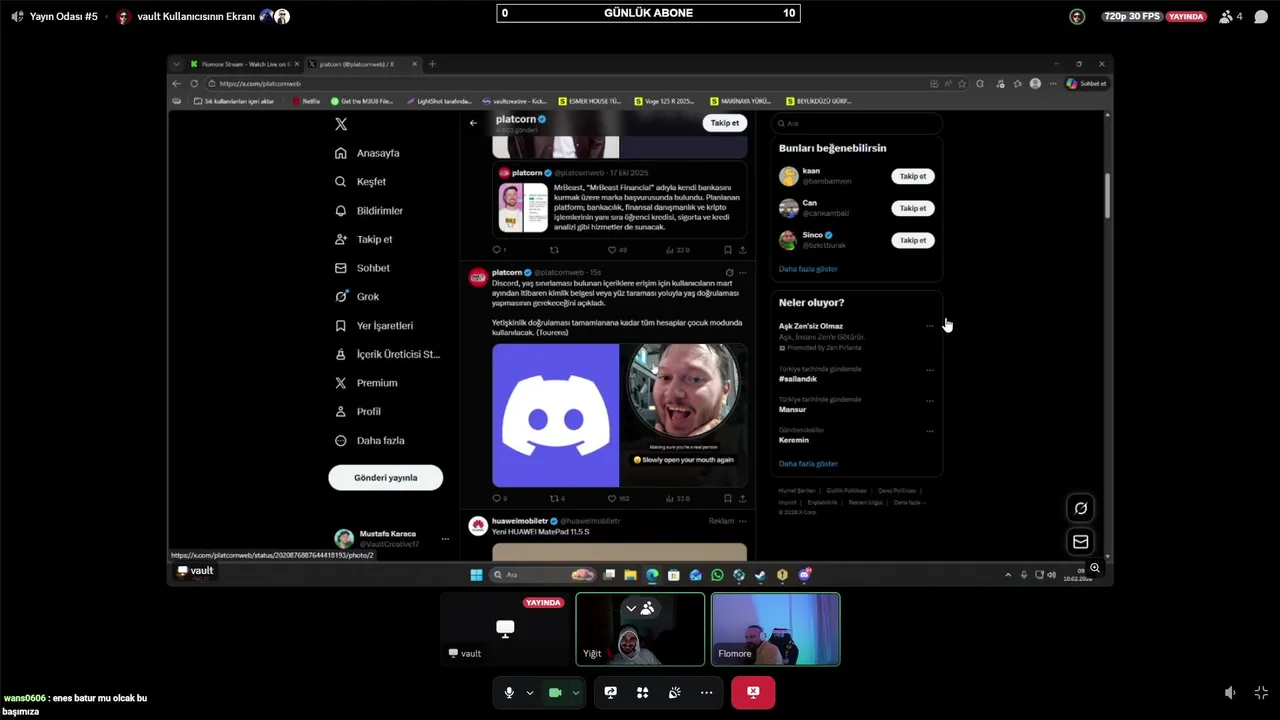Open three-dot menu for Mansur trend
Viewport: 1280px width, 720px height.
point(930,401)
